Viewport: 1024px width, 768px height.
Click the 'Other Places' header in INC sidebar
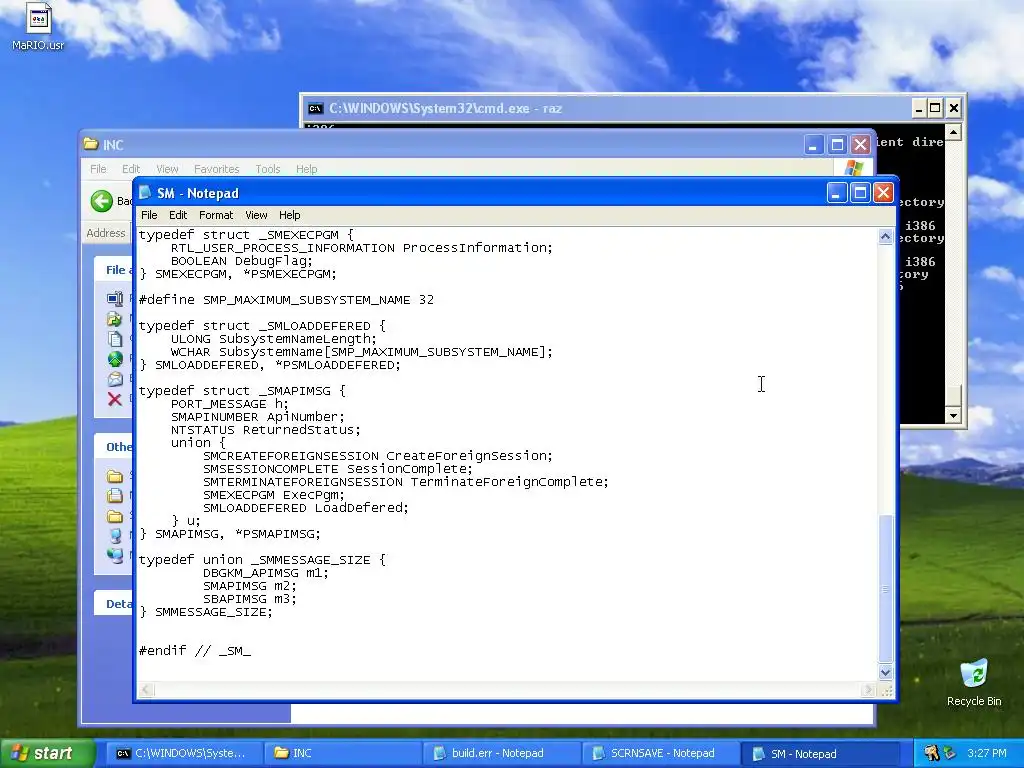tap(114, 447)
